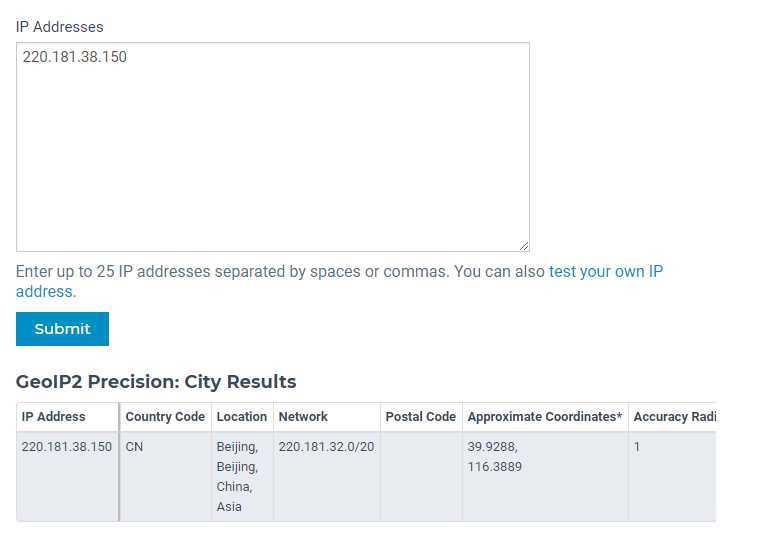Click the Postal Code column header

(420, 417)
